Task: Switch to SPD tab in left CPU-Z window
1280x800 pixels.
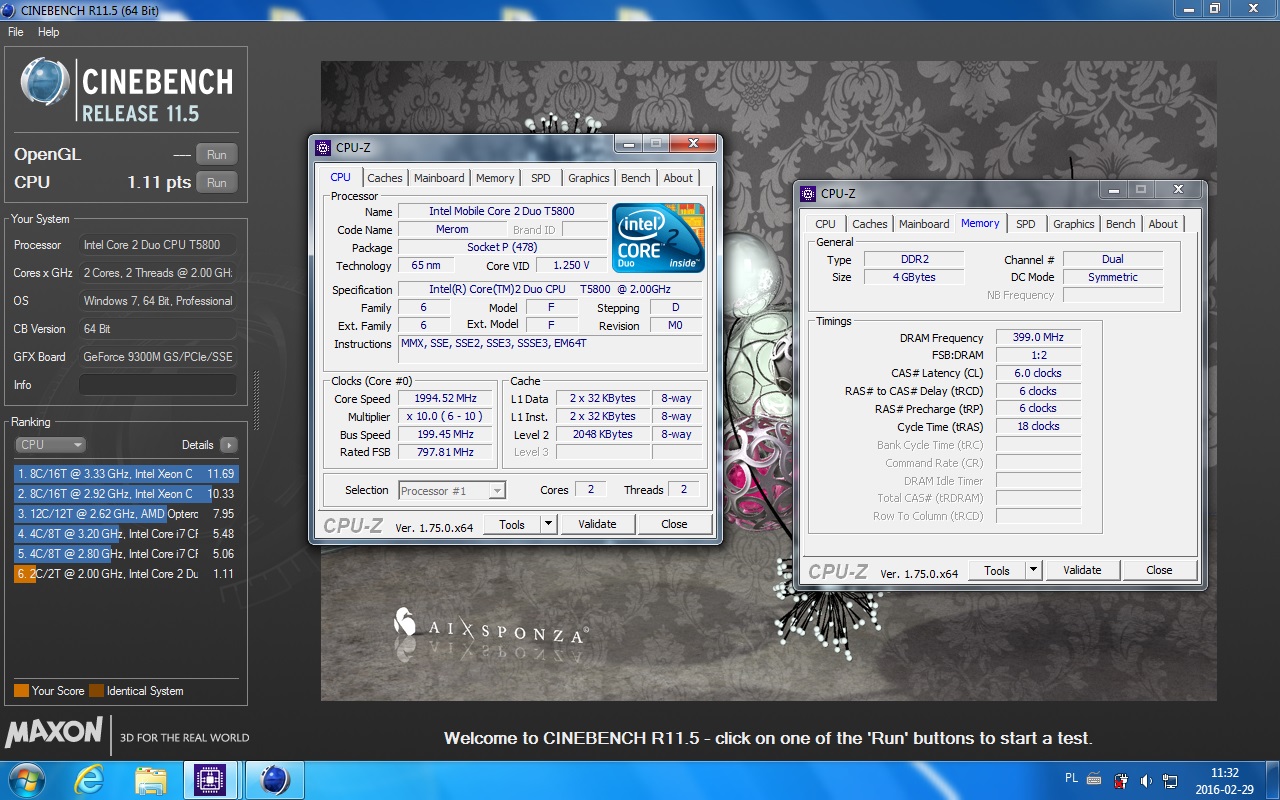Action: (541, 178)
